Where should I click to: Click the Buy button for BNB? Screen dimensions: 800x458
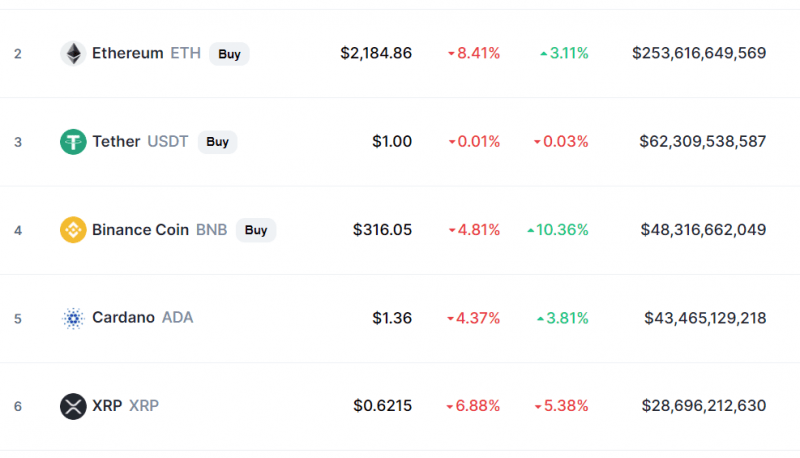(256, 230)
